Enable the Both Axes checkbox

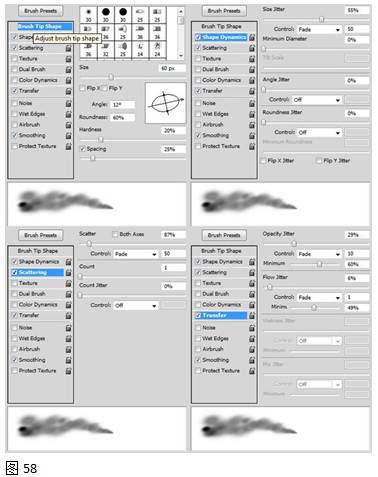coord(115,234)
